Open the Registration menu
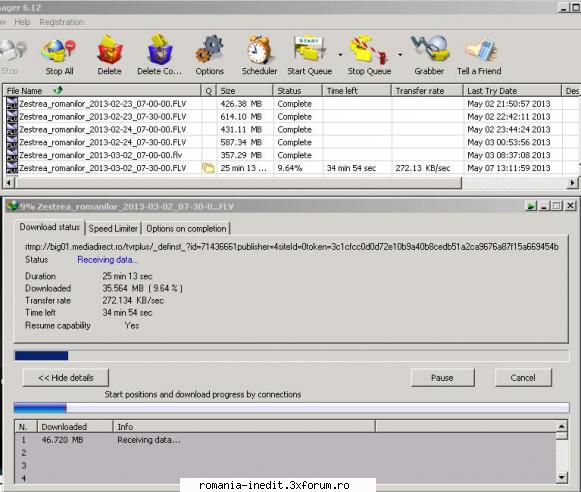This screenshot has height=492, width=581. [x=62, y=22]
